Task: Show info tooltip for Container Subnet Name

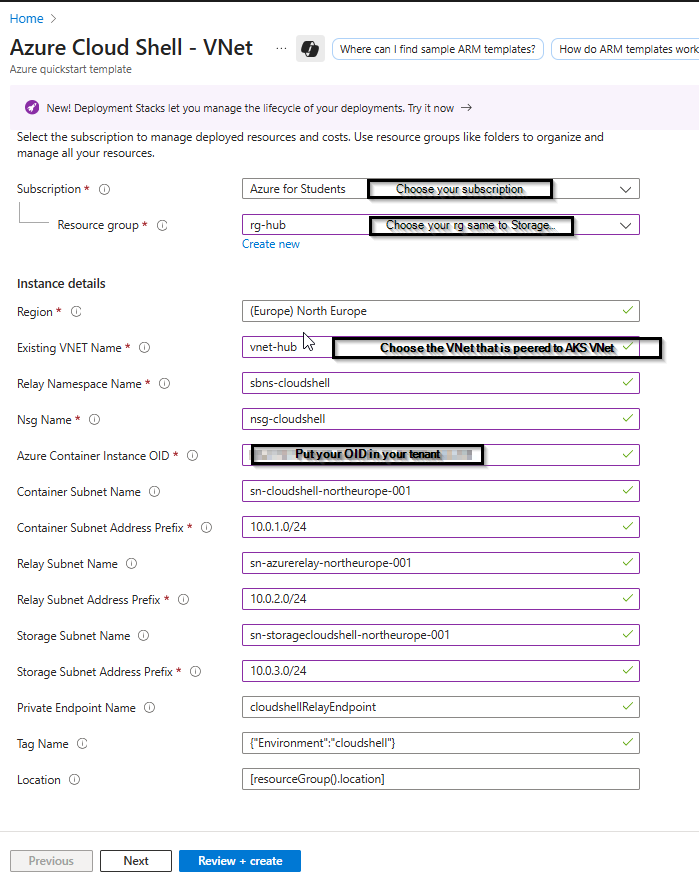Action: tap(154, 492)
